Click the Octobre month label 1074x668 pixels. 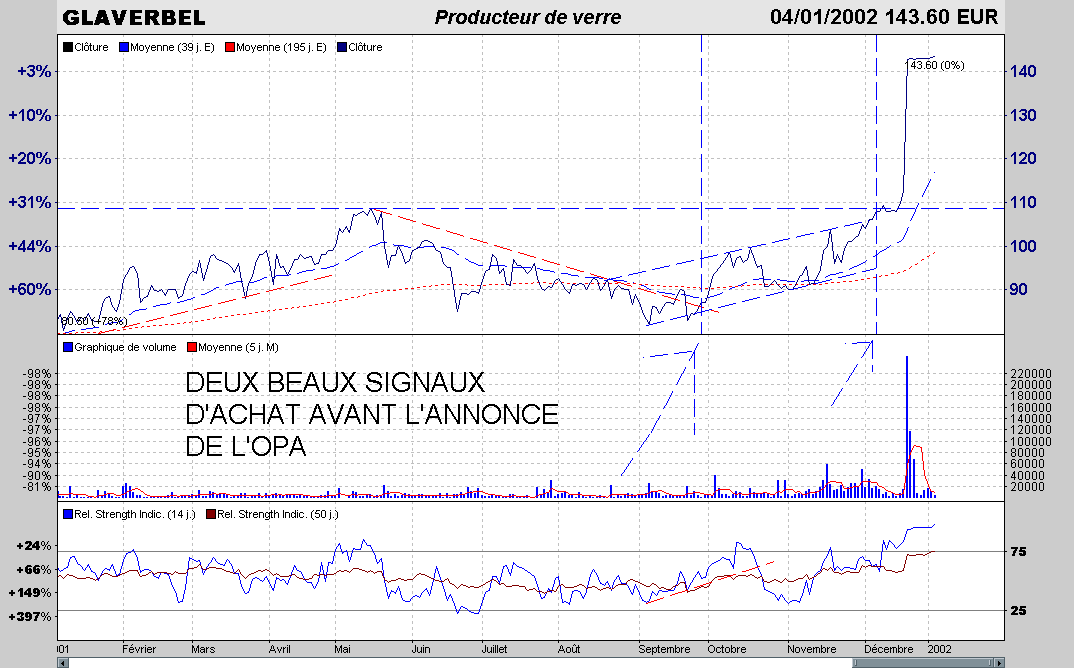click(727, 649)
